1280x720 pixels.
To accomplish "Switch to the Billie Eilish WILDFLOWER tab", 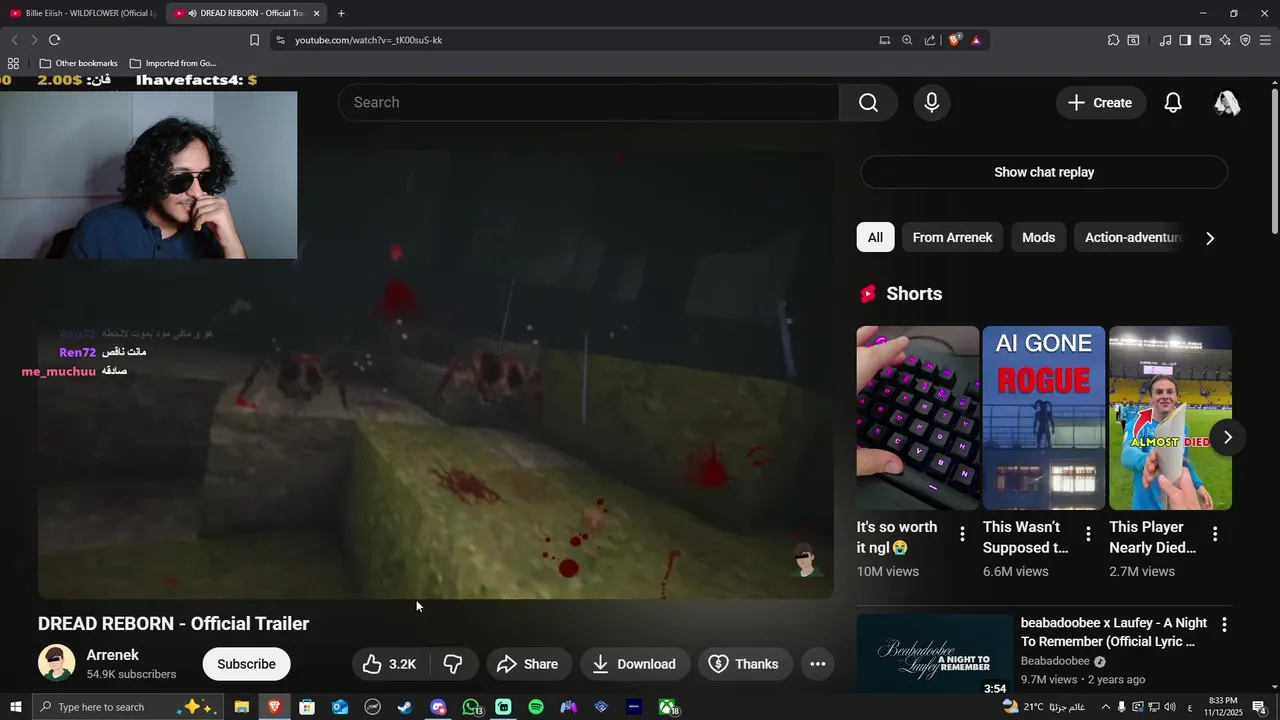I will click(x=82, y=13).
